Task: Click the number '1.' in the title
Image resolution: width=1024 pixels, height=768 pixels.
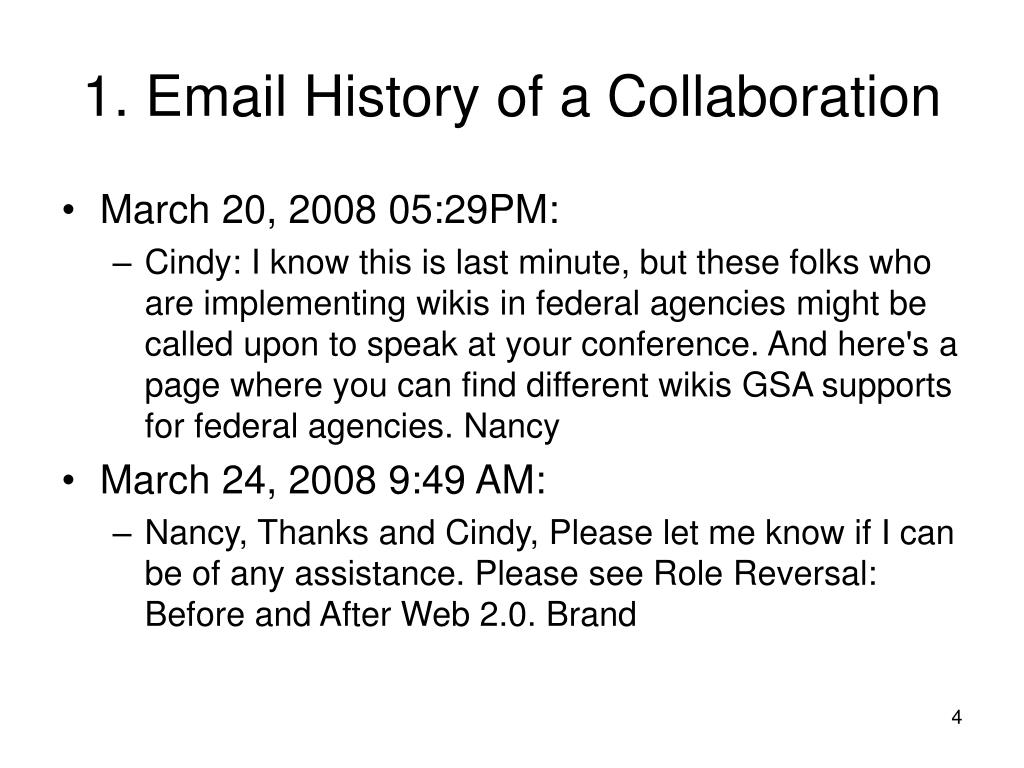Action: [106, 98]
